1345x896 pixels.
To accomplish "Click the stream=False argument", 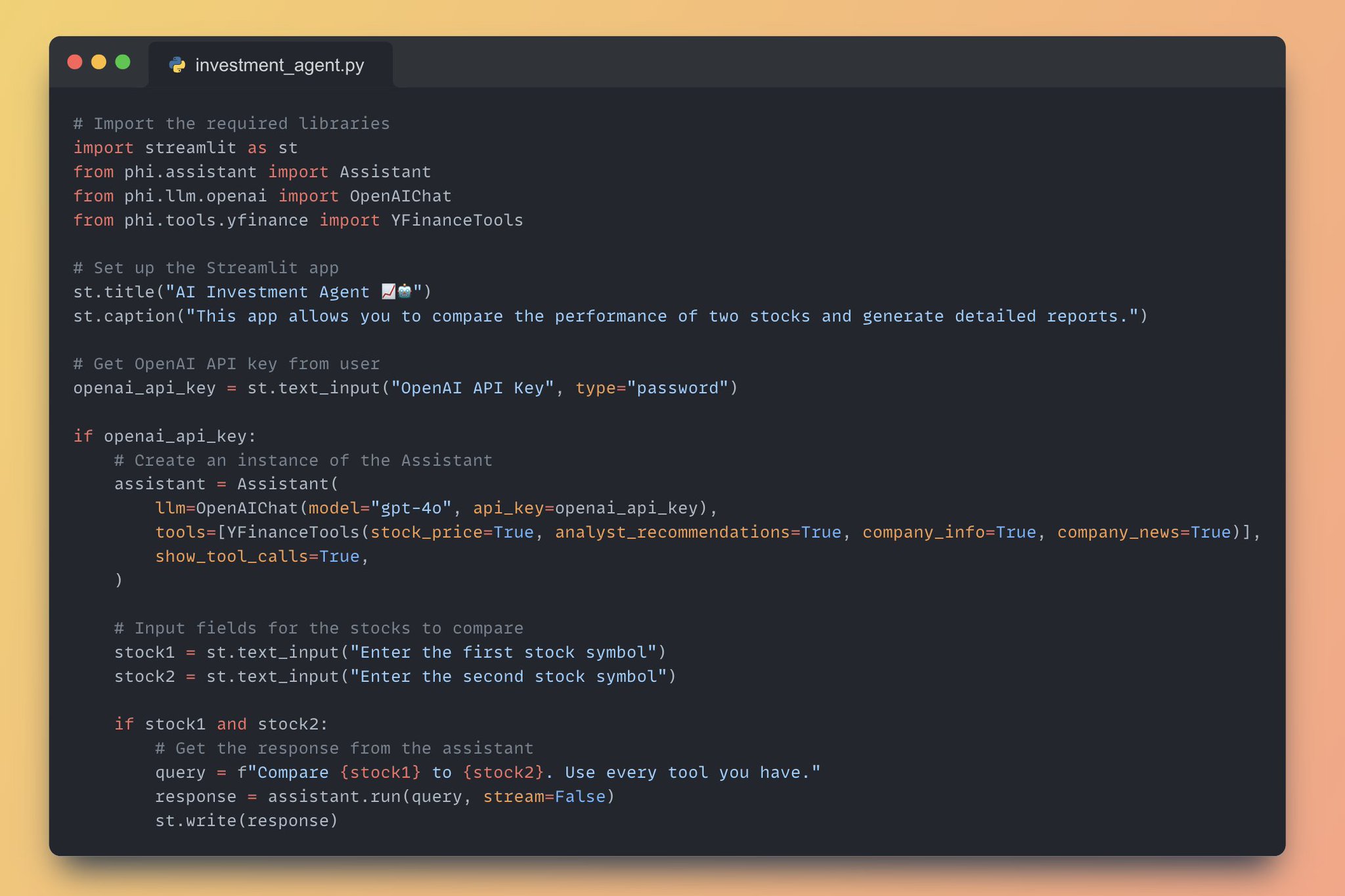I will (x=544, y=796).
